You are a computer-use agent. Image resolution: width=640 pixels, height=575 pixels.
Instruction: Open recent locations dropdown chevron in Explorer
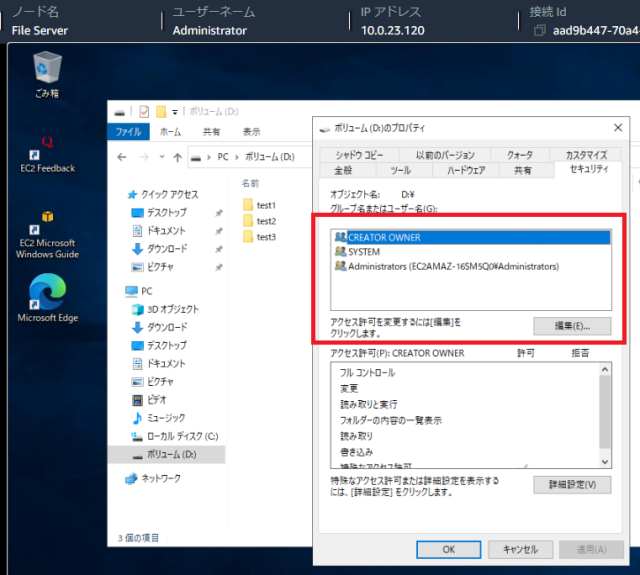(x=162, y=157)
